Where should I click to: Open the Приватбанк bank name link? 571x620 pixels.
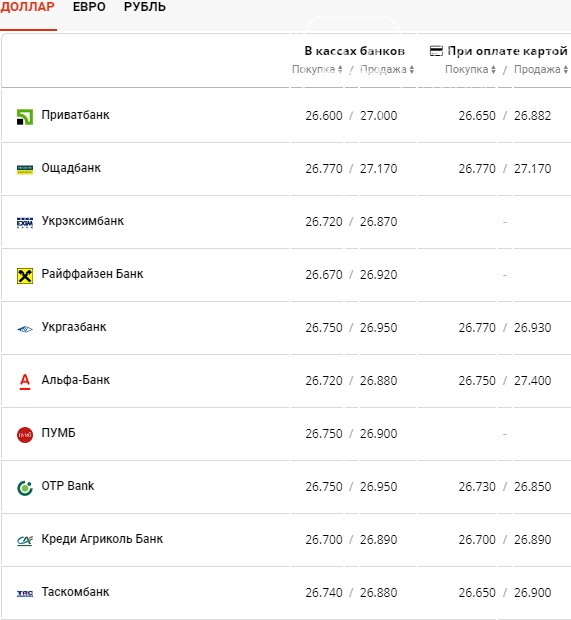click(x=76, y=115)
